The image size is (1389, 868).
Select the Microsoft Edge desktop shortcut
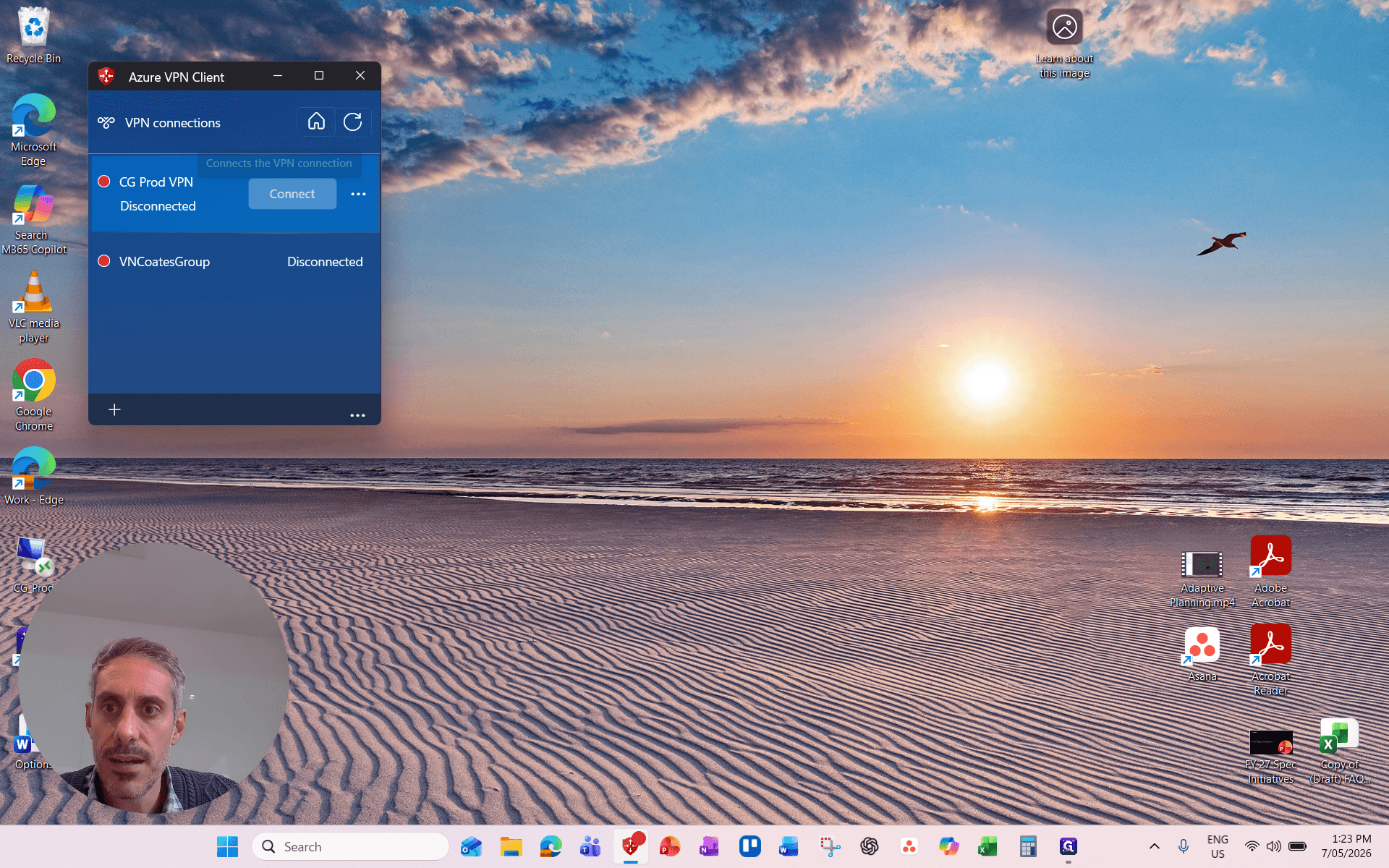click(33, 131)
